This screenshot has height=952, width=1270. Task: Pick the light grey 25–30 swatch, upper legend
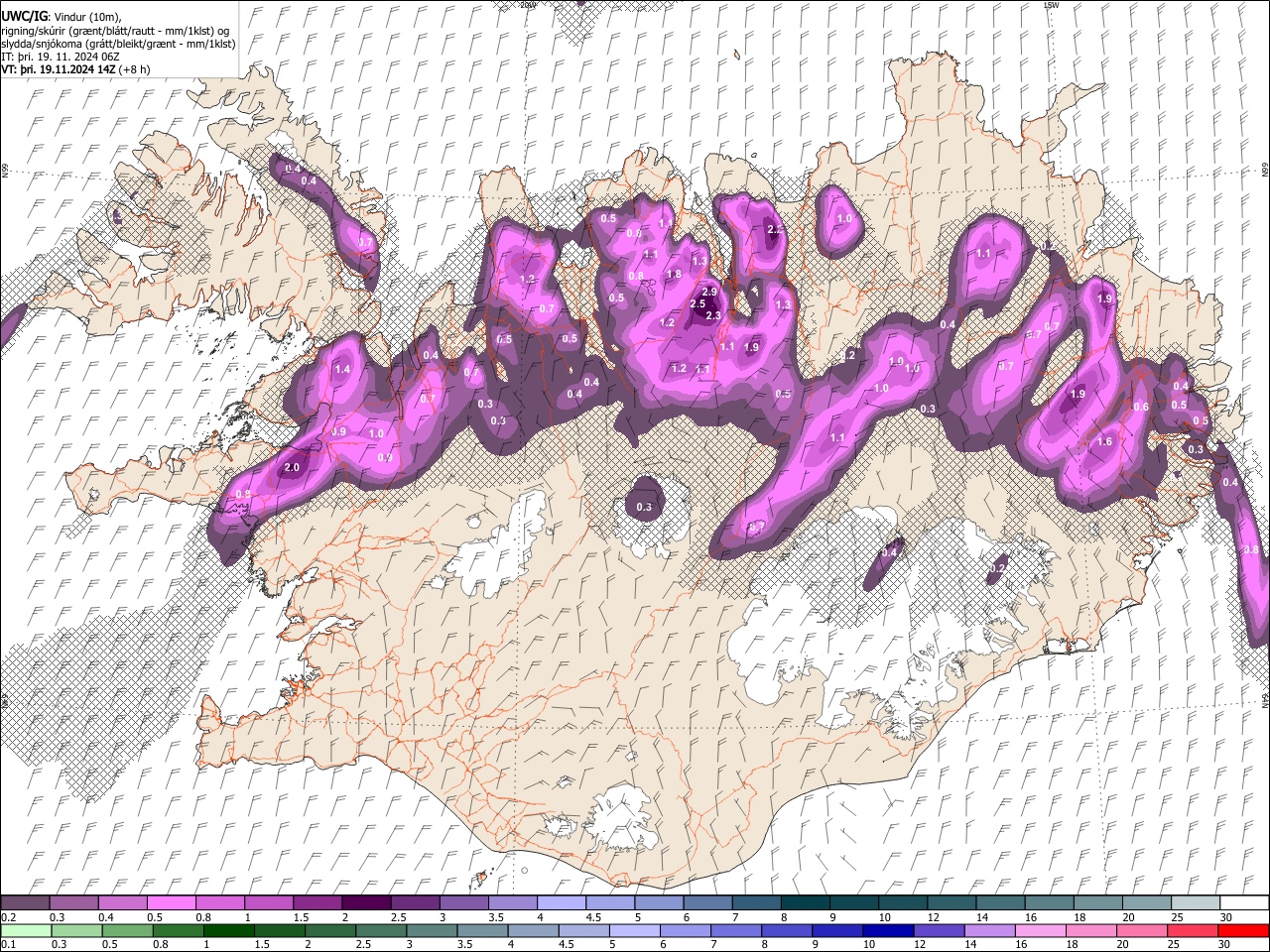1195,902
